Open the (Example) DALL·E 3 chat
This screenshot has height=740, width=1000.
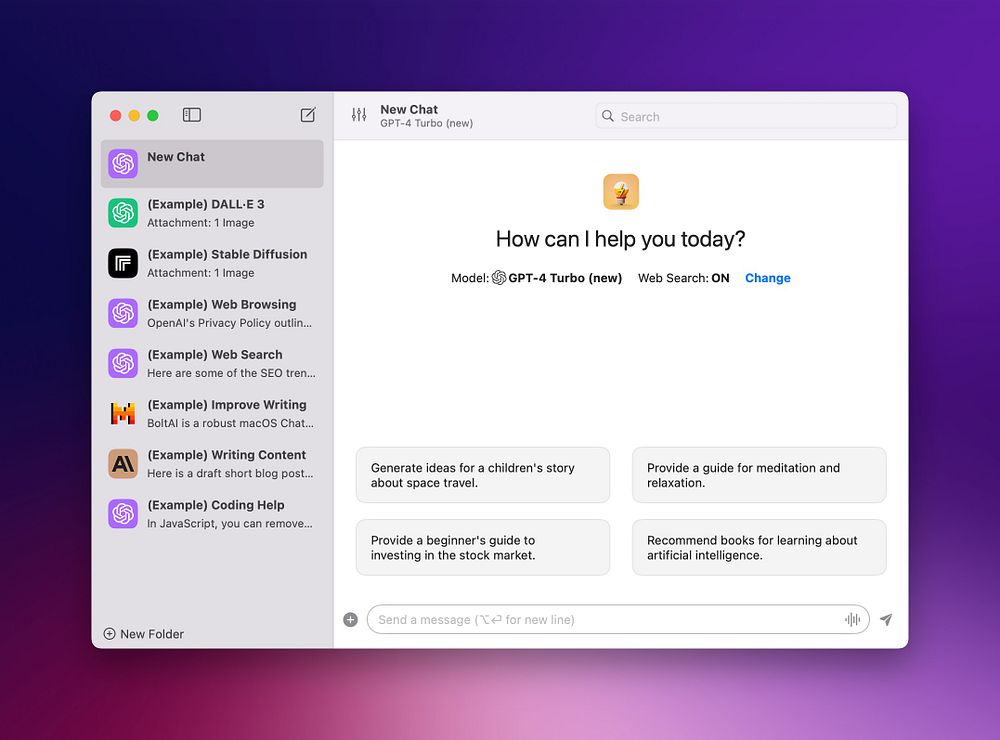click(x=212, y=213)
